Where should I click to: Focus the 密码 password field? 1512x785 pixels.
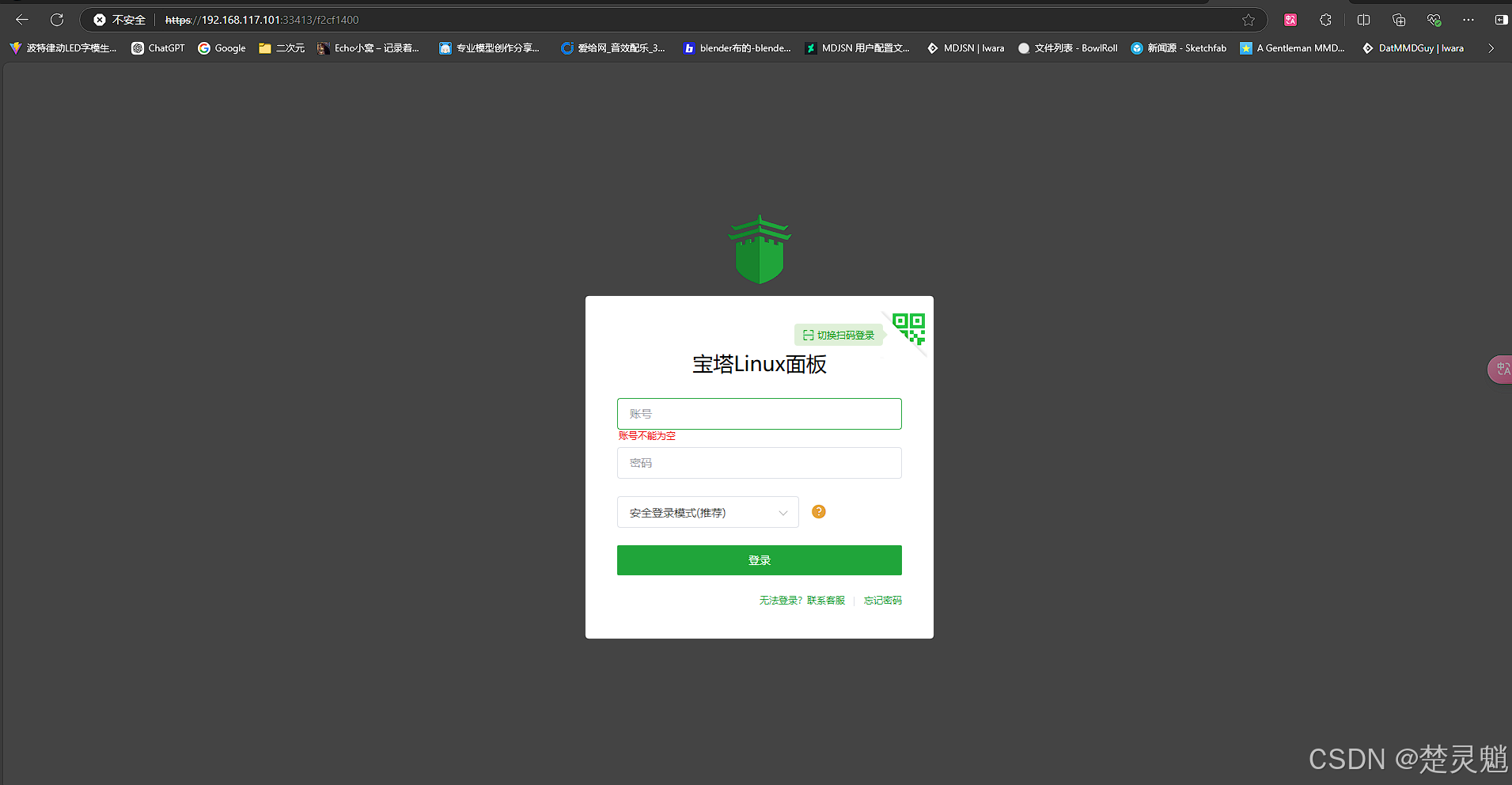760,463
